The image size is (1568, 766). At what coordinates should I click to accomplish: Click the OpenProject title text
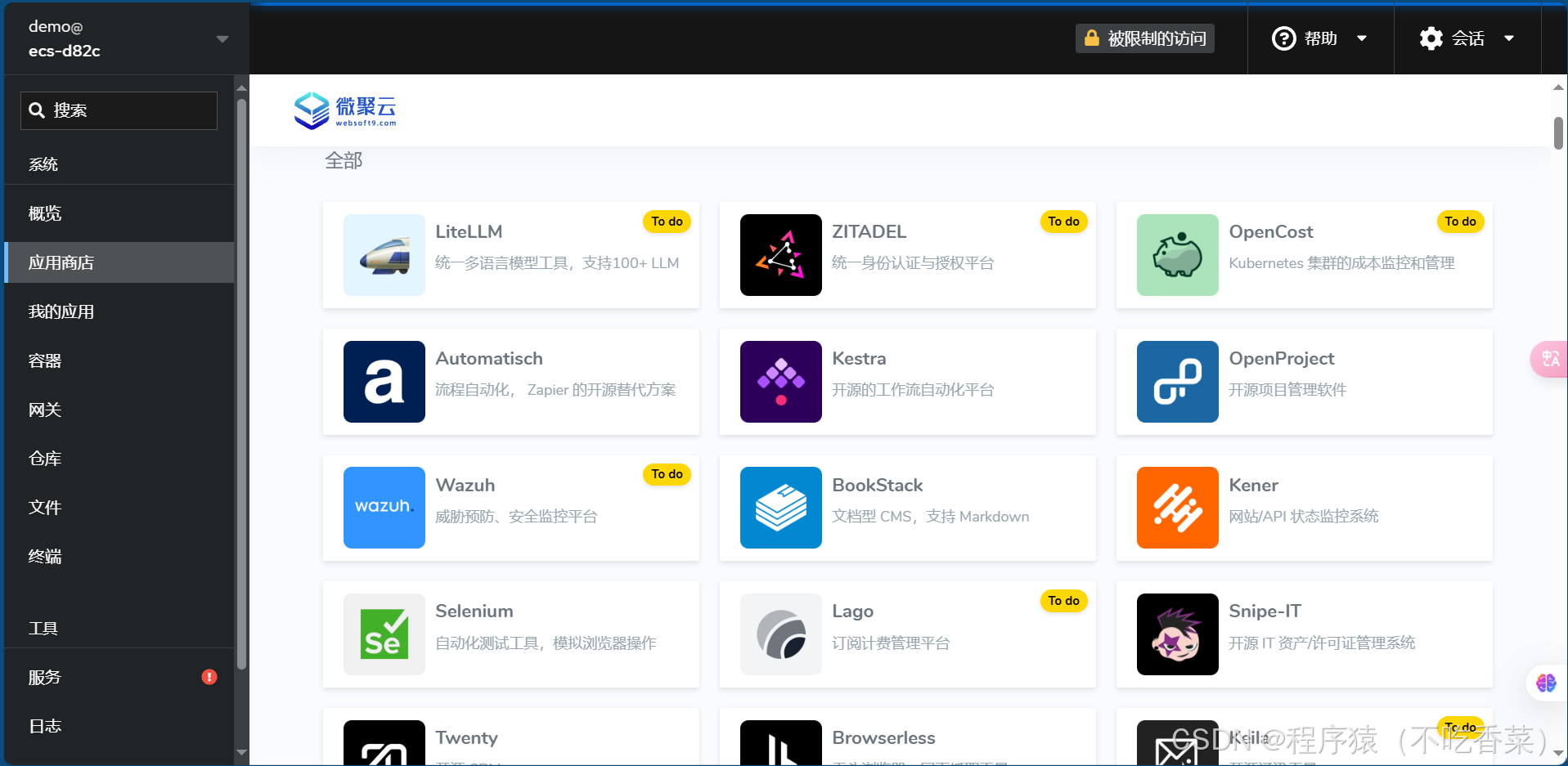click(1281, 359)
